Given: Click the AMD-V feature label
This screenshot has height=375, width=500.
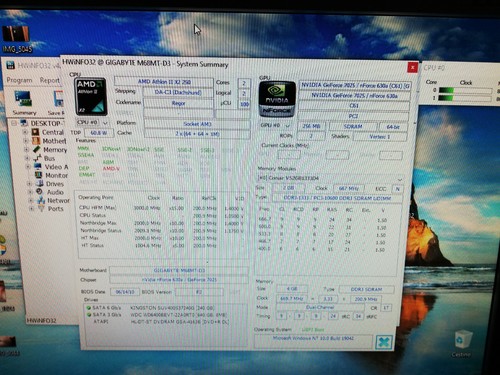Looking at the screenshot, I should (x=111, y=169).
